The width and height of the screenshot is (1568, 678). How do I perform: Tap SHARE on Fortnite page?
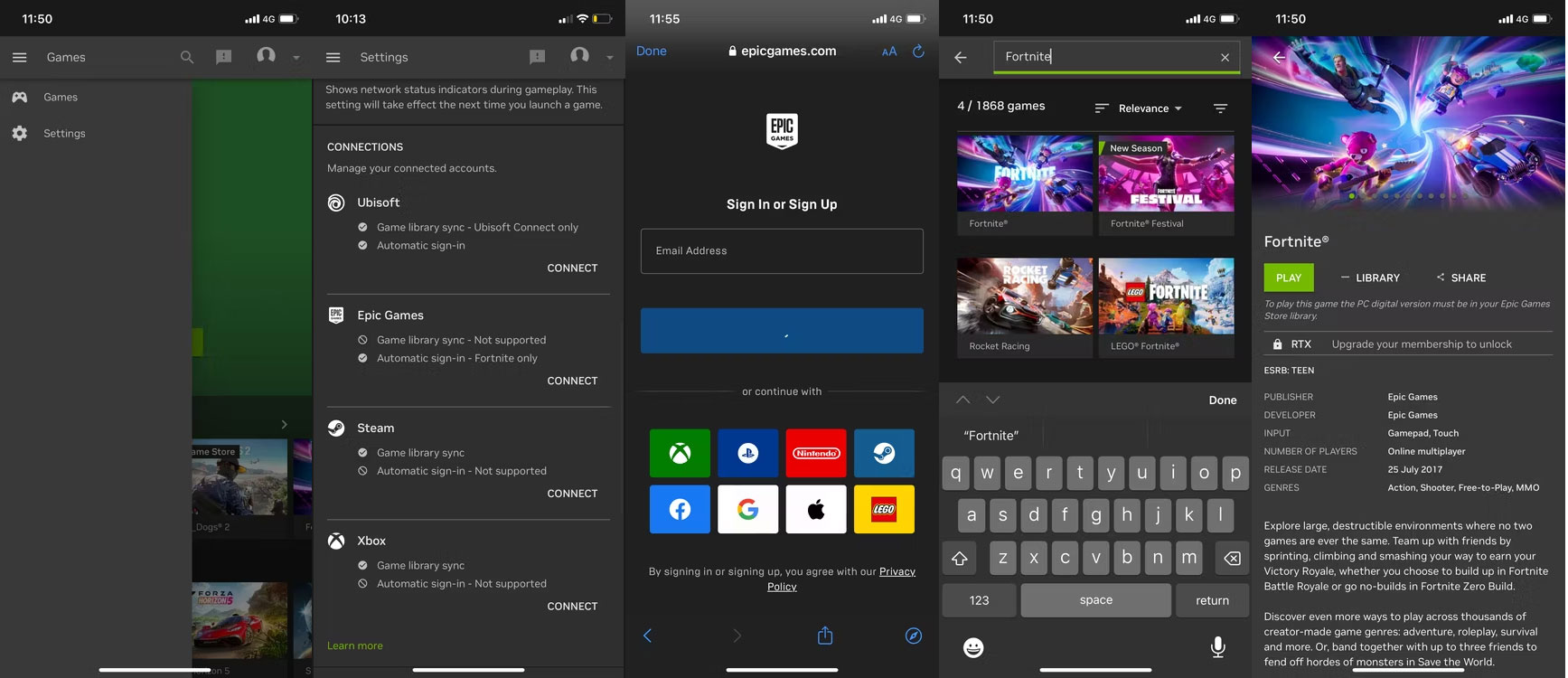[1460, 278]
